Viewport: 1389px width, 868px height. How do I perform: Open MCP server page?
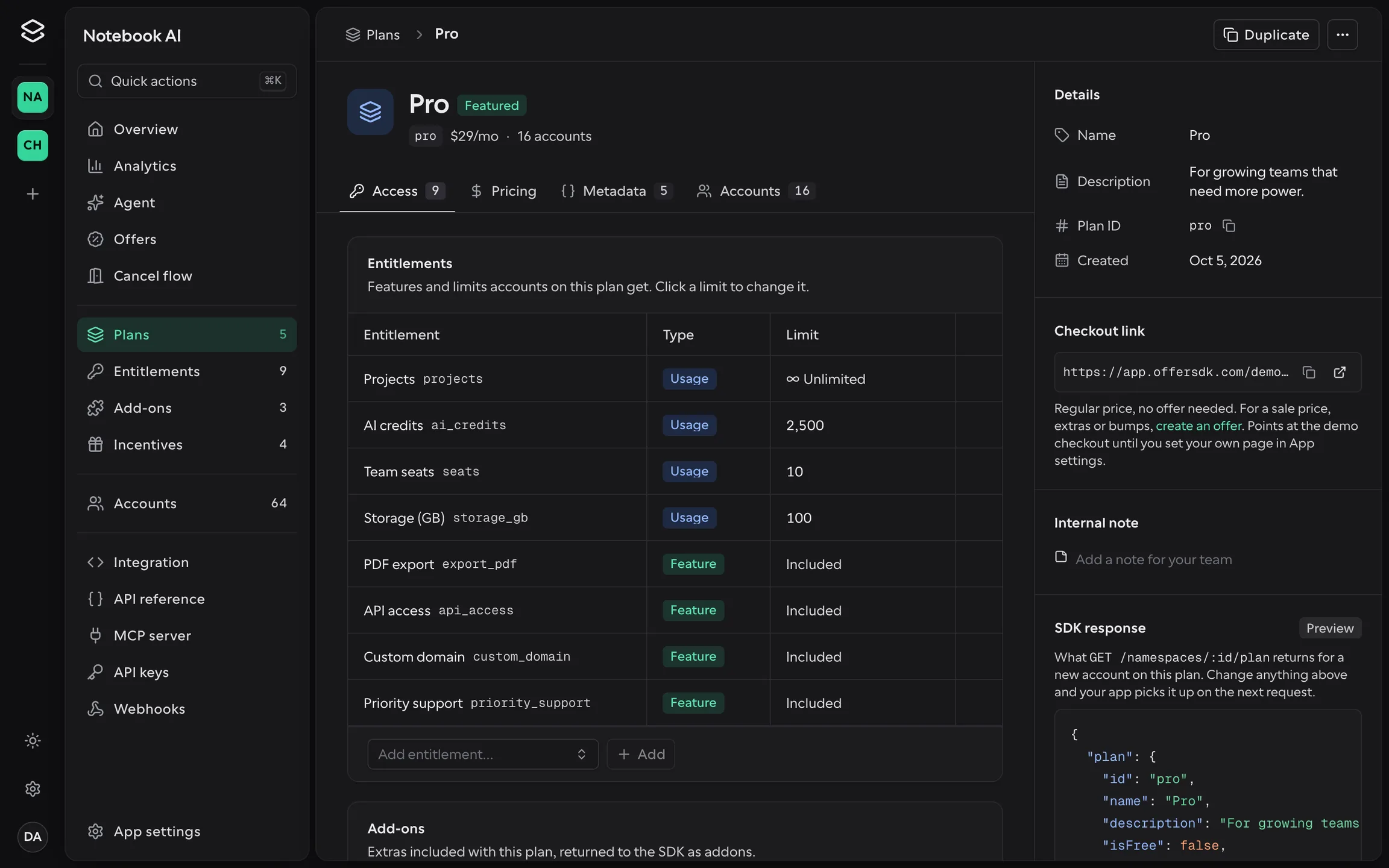(x=187, y=636)
